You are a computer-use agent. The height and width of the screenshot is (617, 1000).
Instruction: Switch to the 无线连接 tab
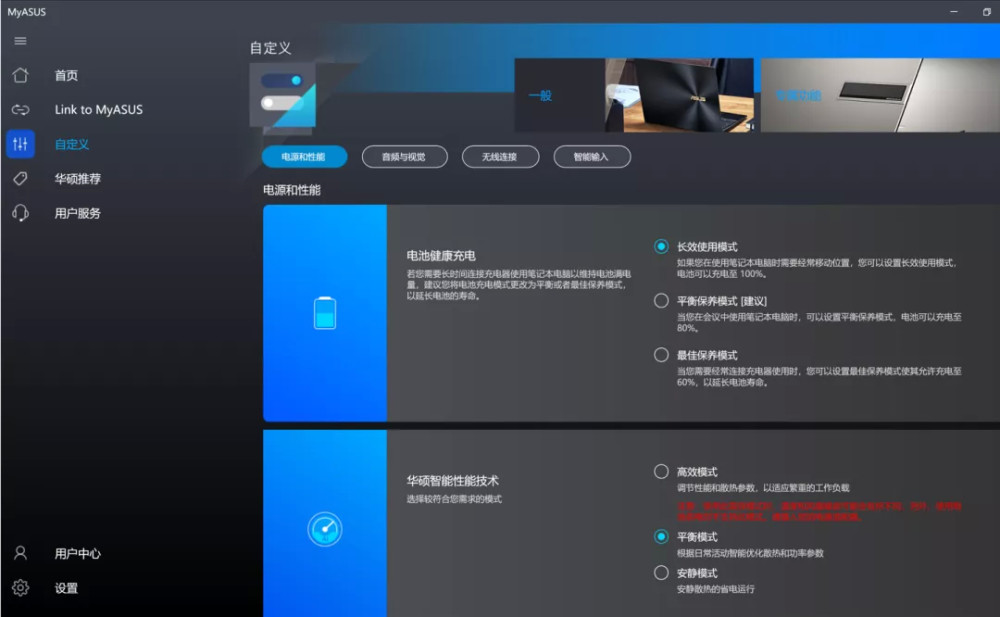[500, 157]
